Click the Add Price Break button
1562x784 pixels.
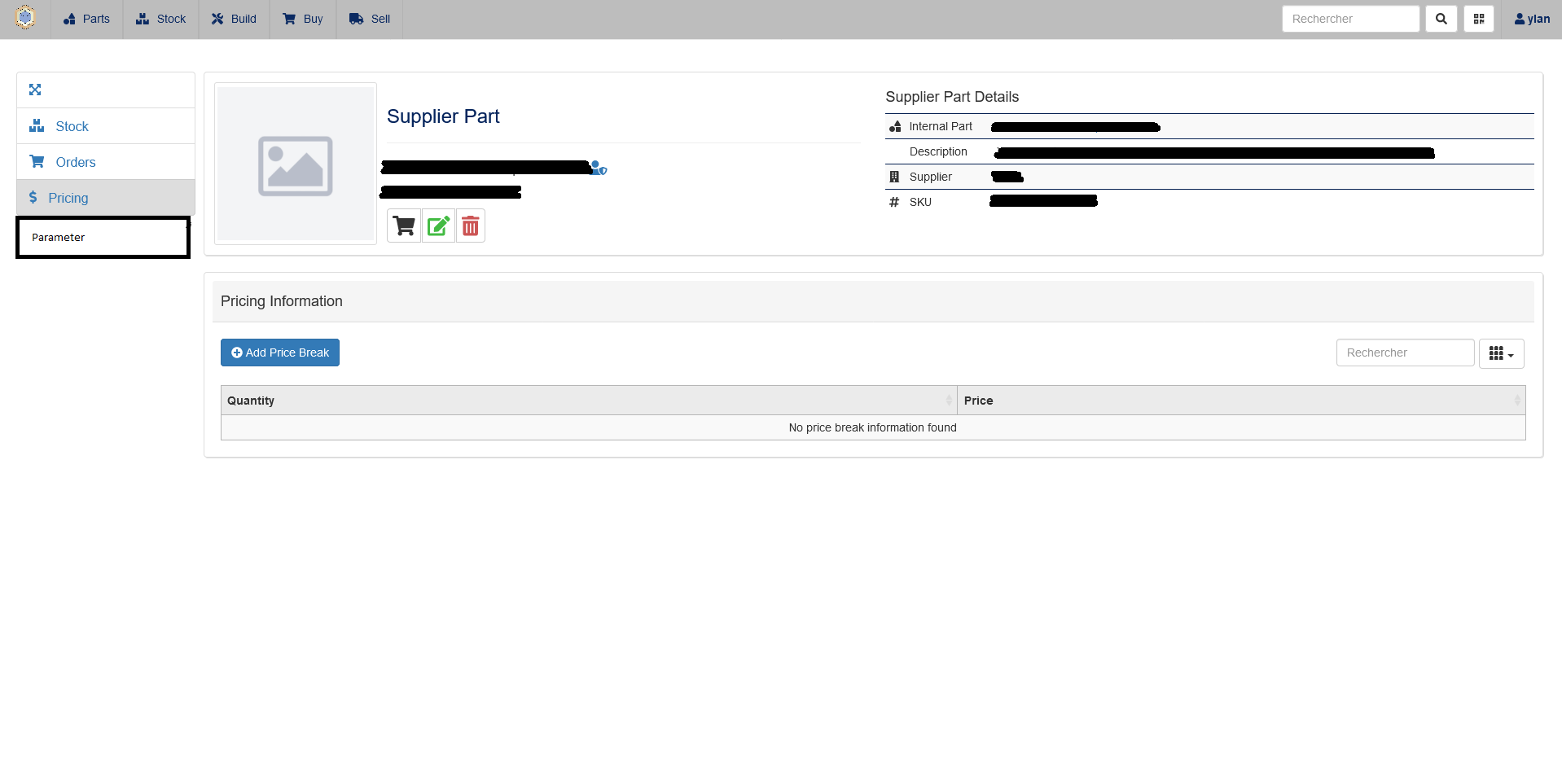point(279,353)
